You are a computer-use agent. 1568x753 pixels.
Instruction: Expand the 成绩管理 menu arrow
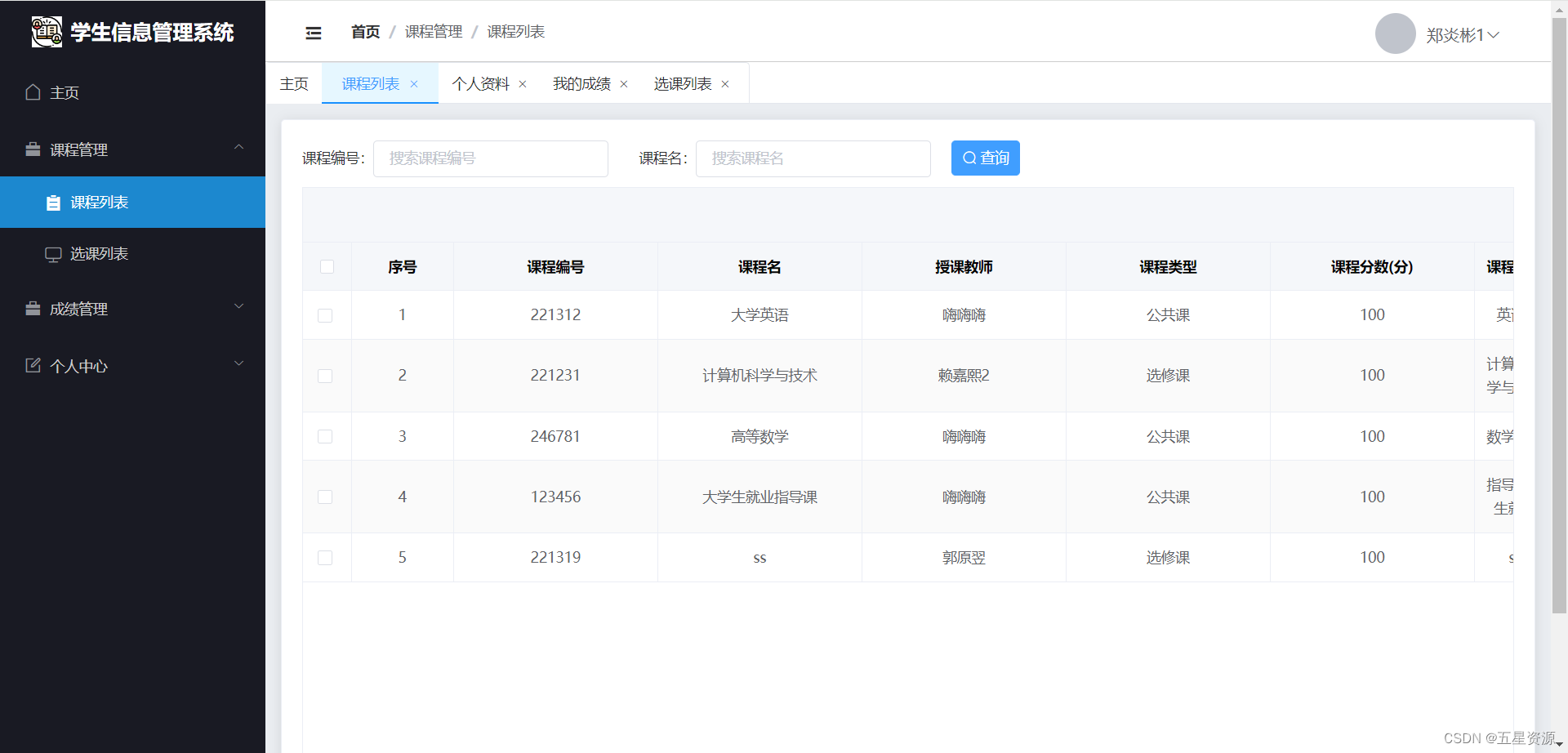tap(239, 306)
